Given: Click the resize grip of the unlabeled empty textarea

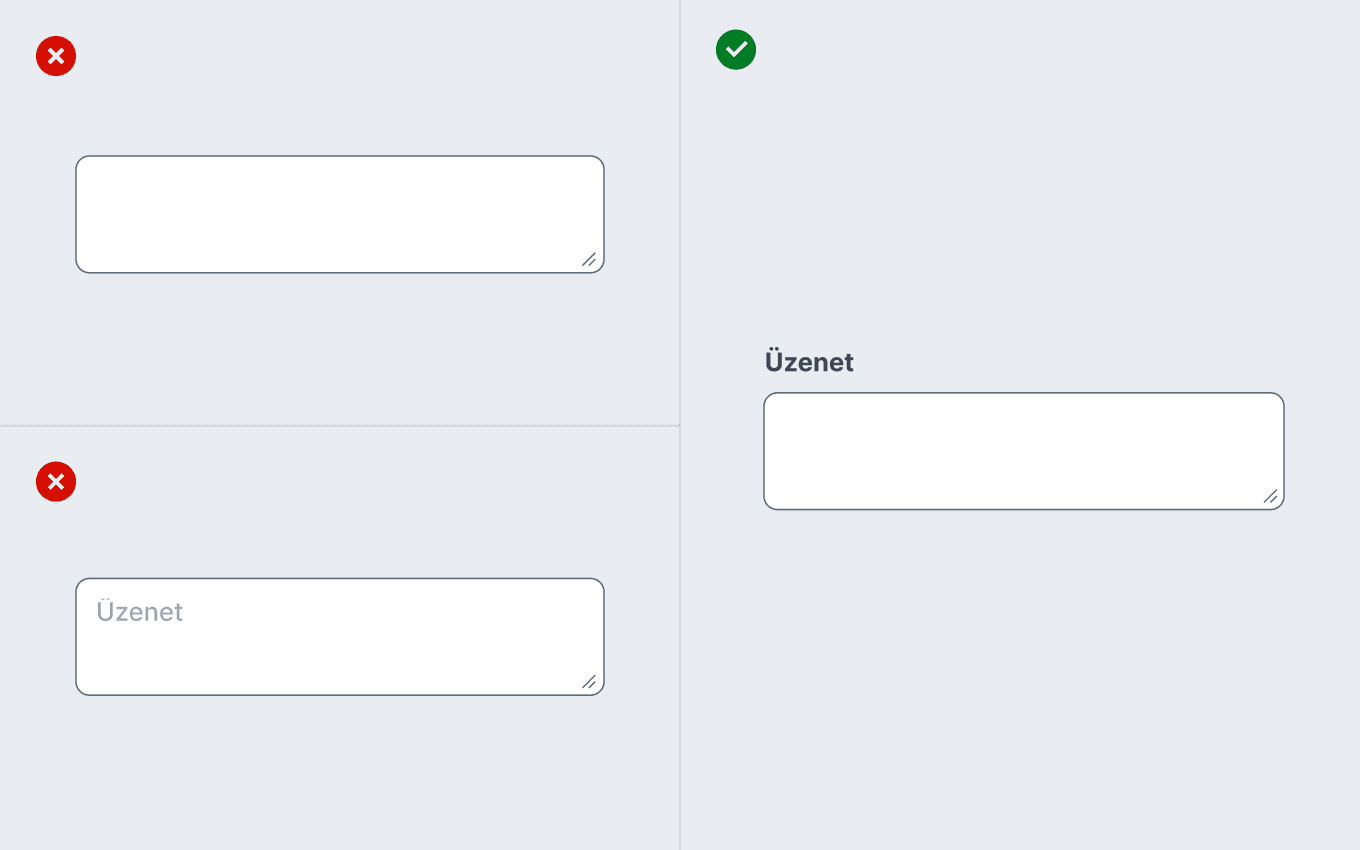Looking at the screenshot, I should point(589,260).
